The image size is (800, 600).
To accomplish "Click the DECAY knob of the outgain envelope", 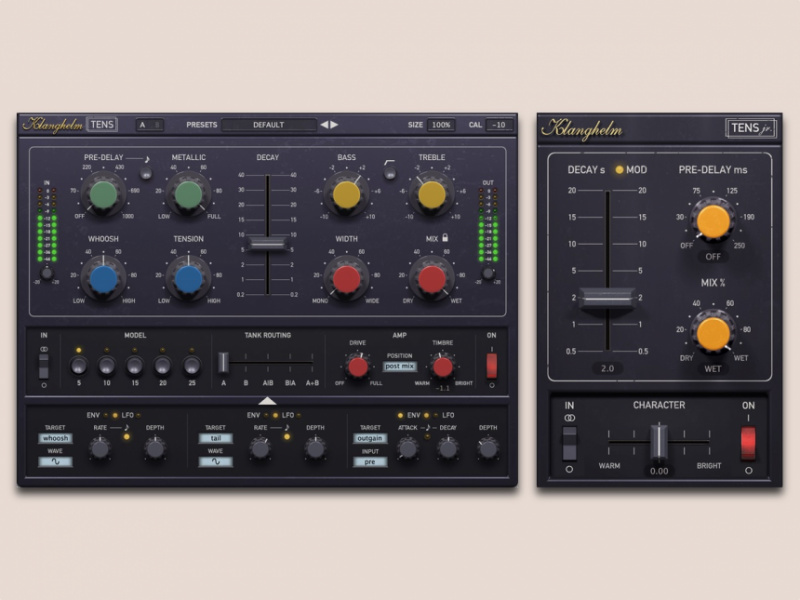I will pos(447,449).
